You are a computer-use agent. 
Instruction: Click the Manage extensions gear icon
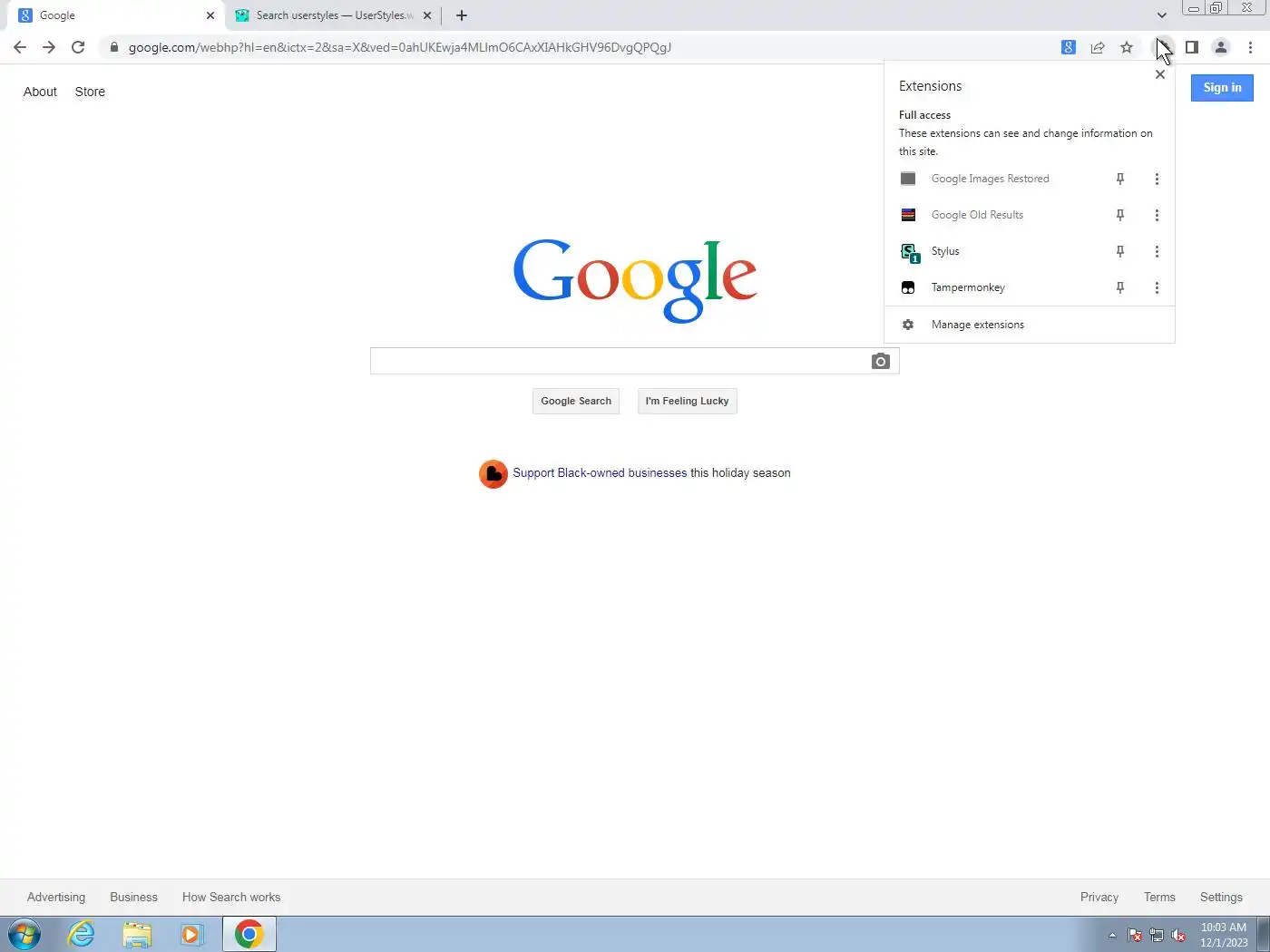[x=908, y=325]
